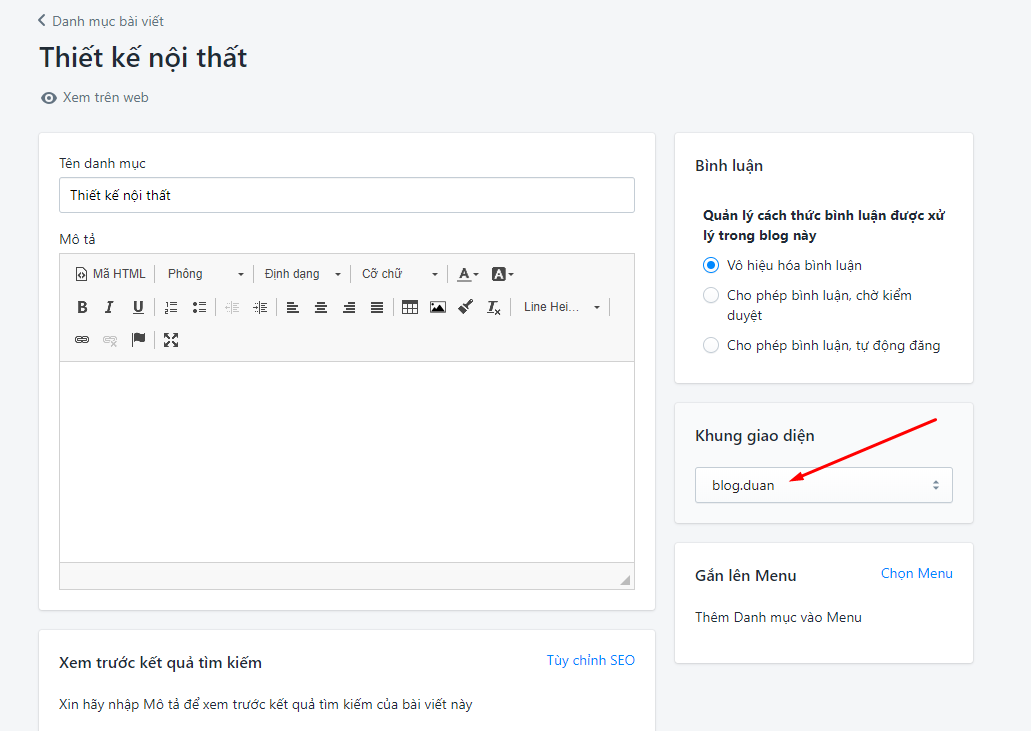This screenshot has height=731, width=1031.
Task: Insert a bulleted list
Action: (x=199, y=307)
